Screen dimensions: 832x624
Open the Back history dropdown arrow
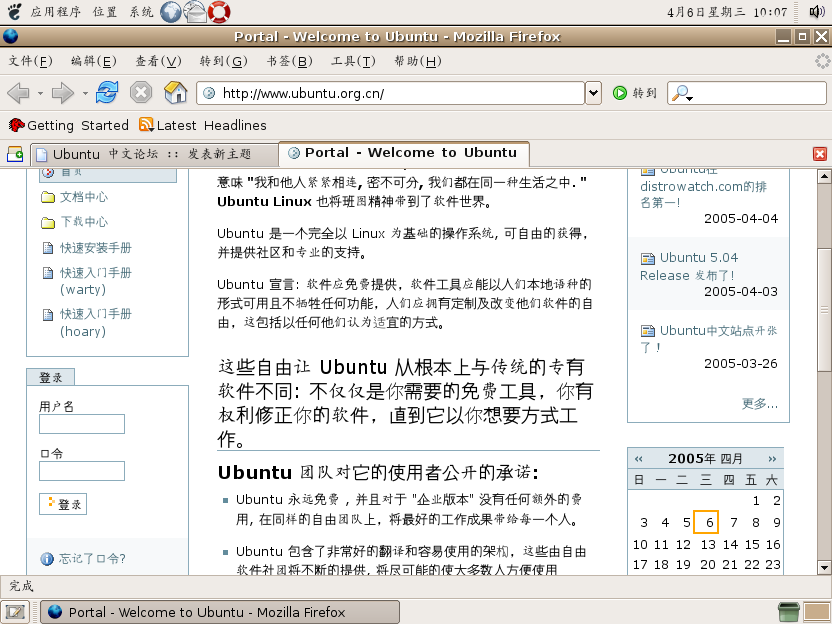[40, 94]
